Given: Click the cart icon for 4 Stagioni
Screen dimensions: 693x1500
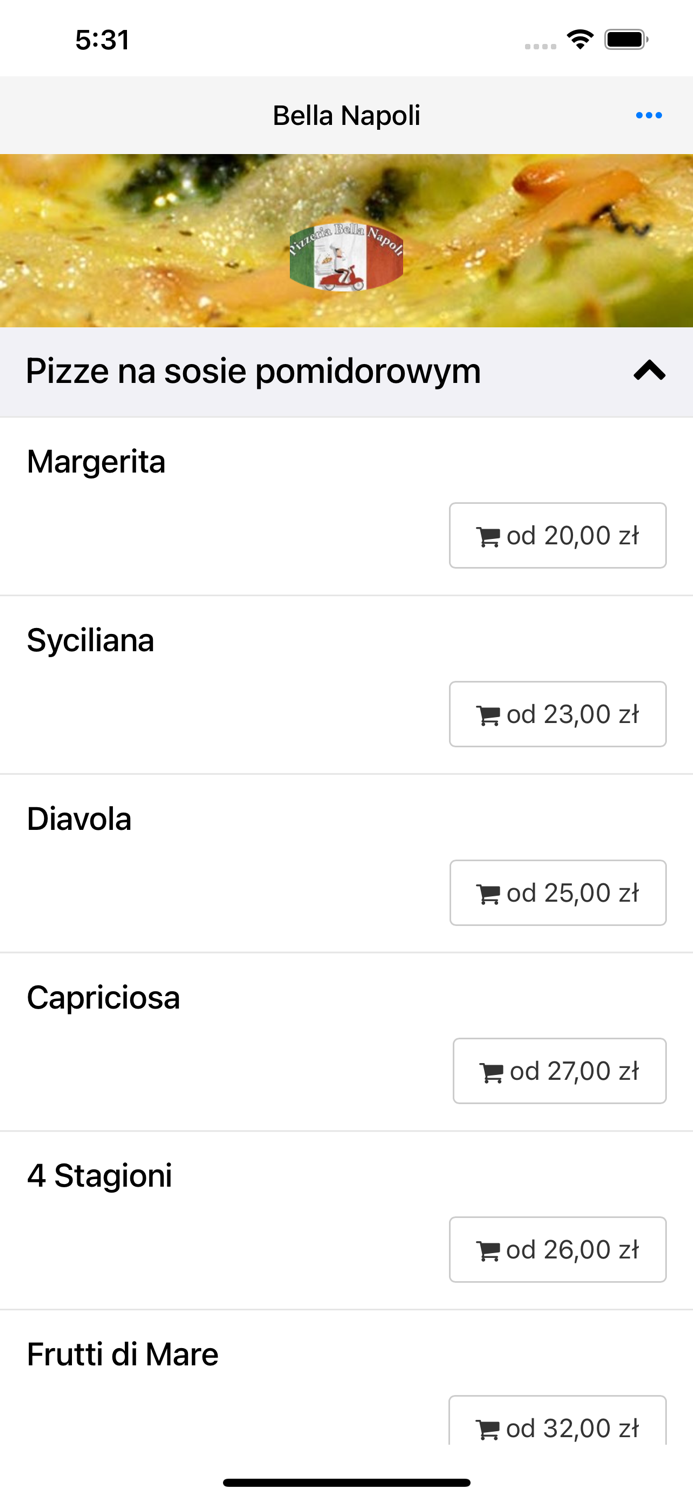Looking at the screenshot, I should point(489,1249).
